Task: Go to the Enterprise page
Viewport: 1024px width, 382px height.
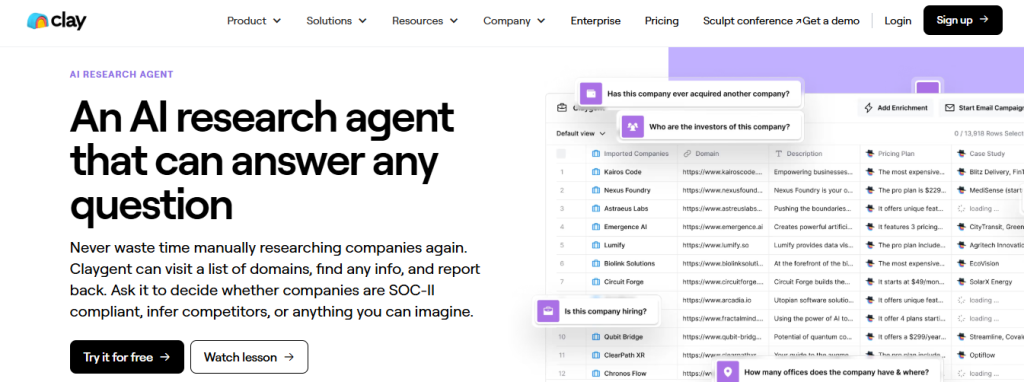Action: click(x=596, y=21)
